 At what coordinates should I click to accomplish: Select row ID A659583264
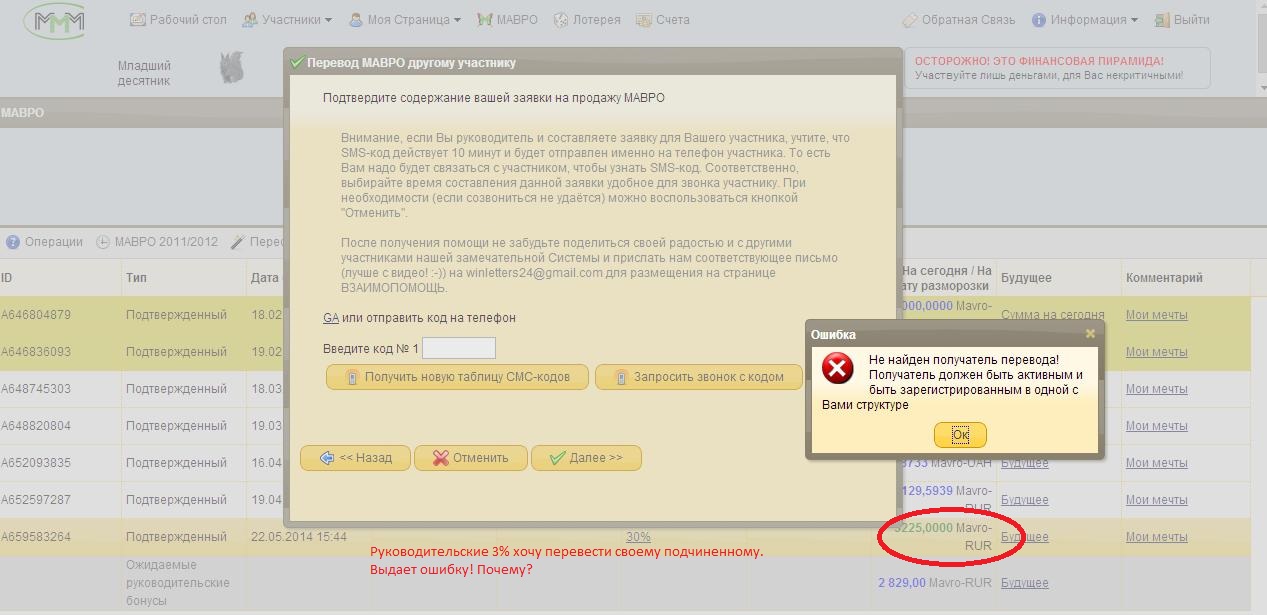36,537
